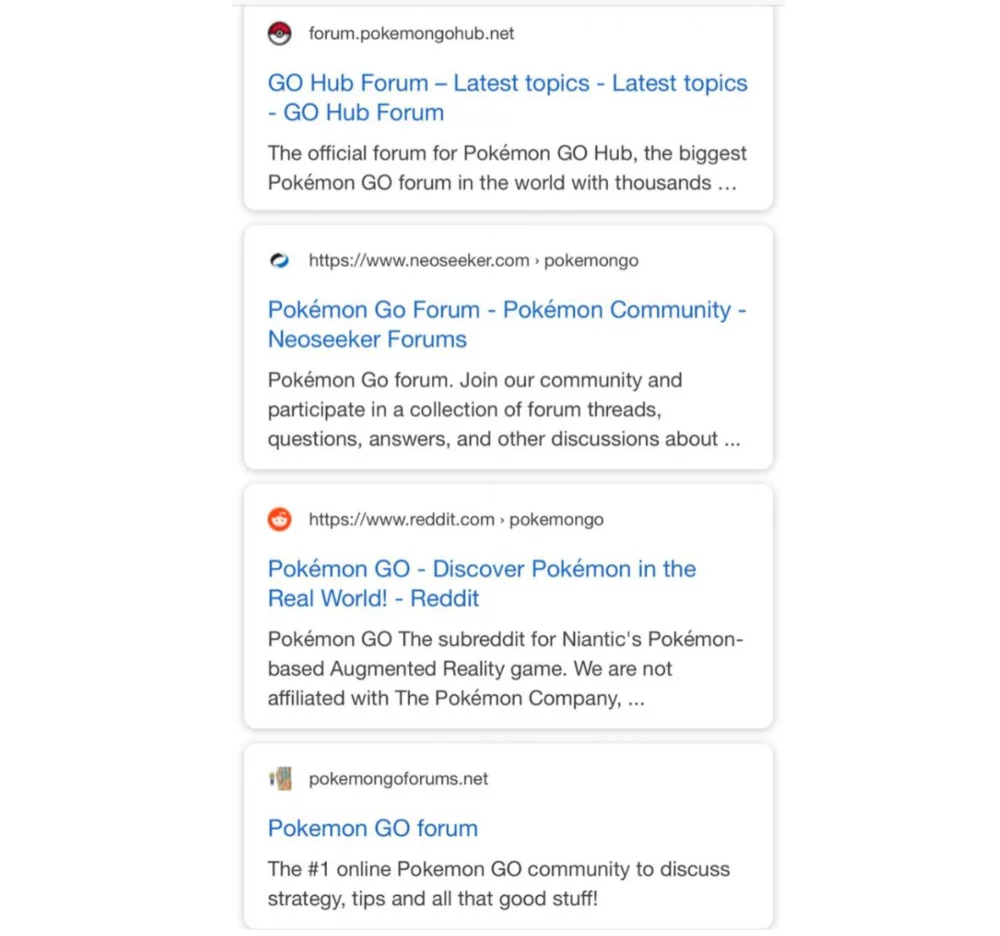Click the ellipsis ending the GO Hub snippet

[728, 184]
